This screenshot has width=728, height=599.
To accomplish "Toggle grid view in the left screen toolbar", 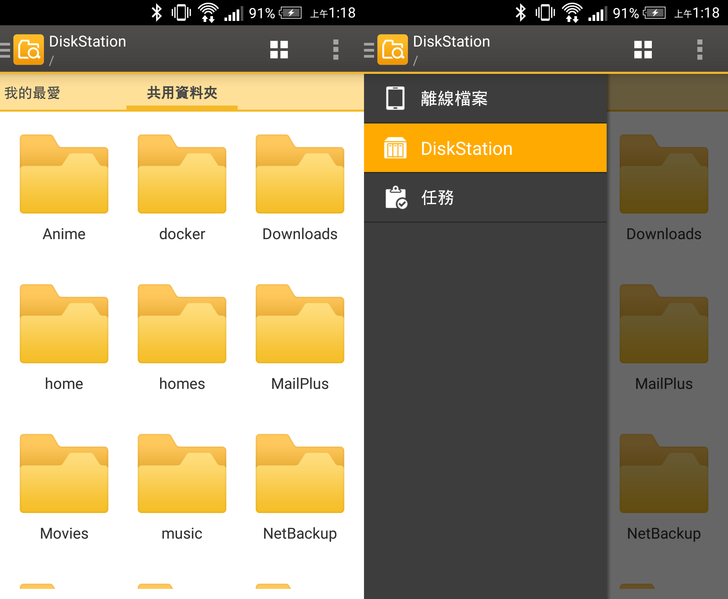I will coord(279,50).
